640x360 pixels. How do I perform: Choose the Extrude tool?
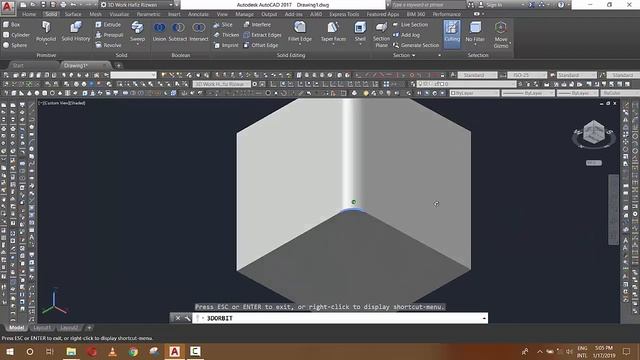click(108, 24)
